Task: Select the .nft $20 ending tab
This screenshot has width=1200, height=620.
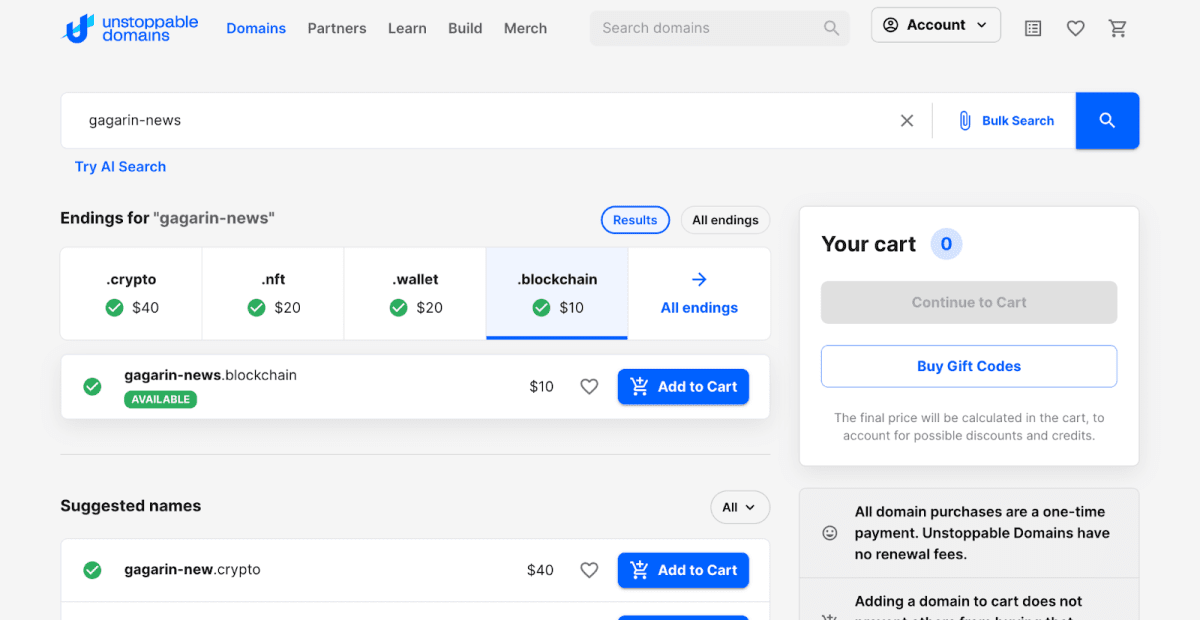Action: tap(273, 294)
